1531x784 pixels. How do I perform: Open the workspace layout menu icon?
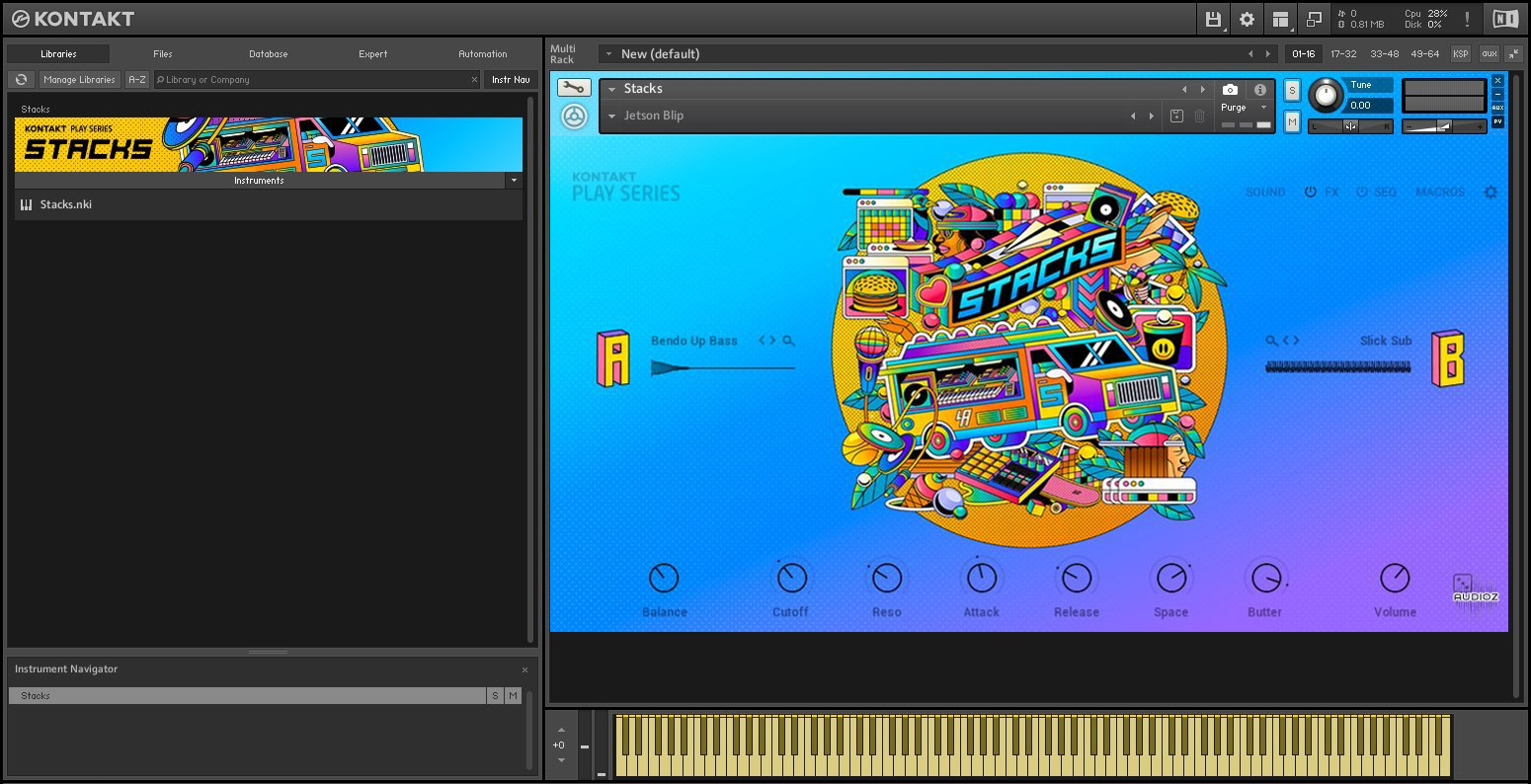[1281, 19]
